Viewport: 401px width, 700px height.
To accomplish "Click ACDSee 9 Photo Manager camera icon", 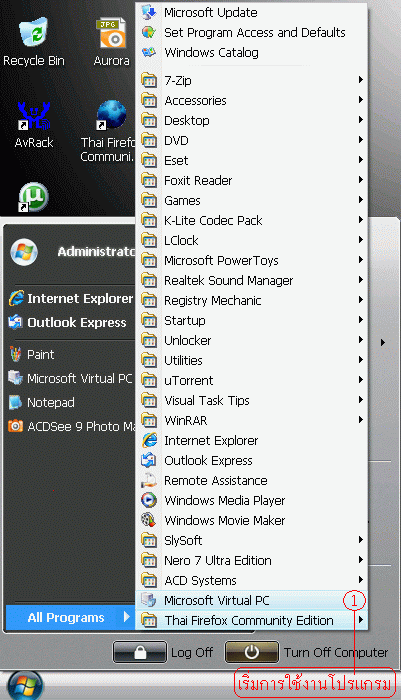I will click(x=16, y=426).
